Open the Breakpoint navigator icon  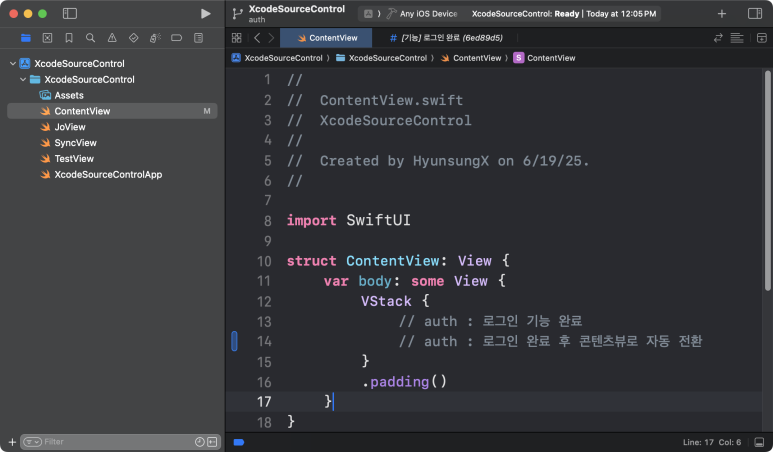176,38
